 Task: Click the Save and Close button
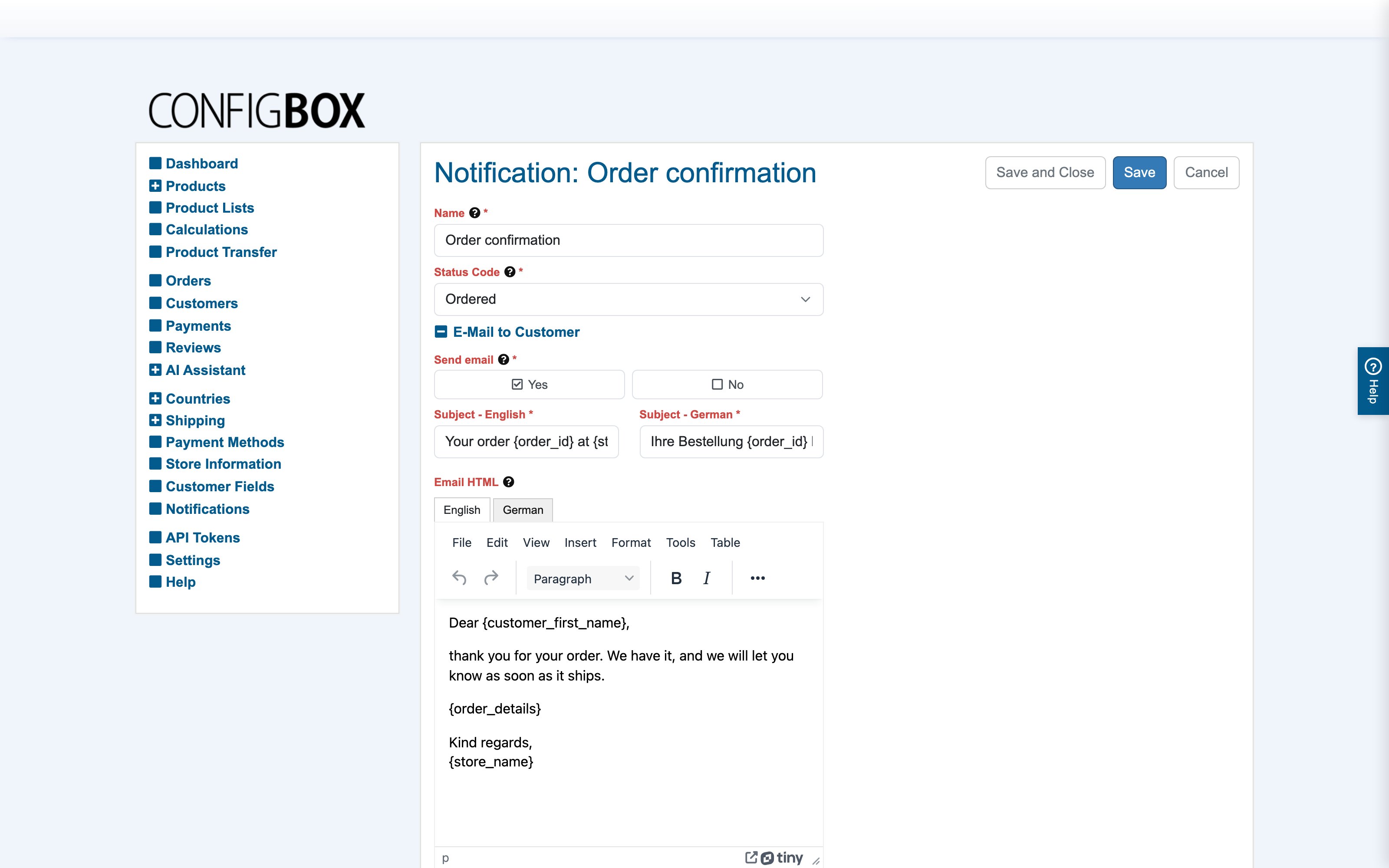click(x=1045, y=172)
